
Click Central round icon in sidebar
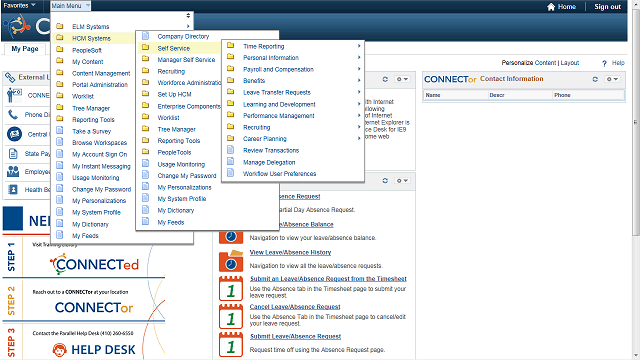(x=14, y=134)
